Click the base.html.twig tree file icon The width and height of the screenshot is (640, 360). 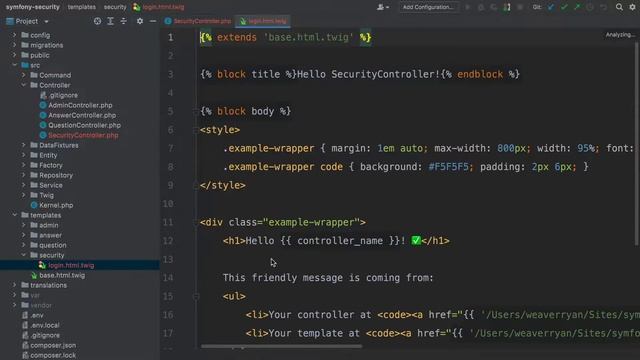tap(34, 276)
